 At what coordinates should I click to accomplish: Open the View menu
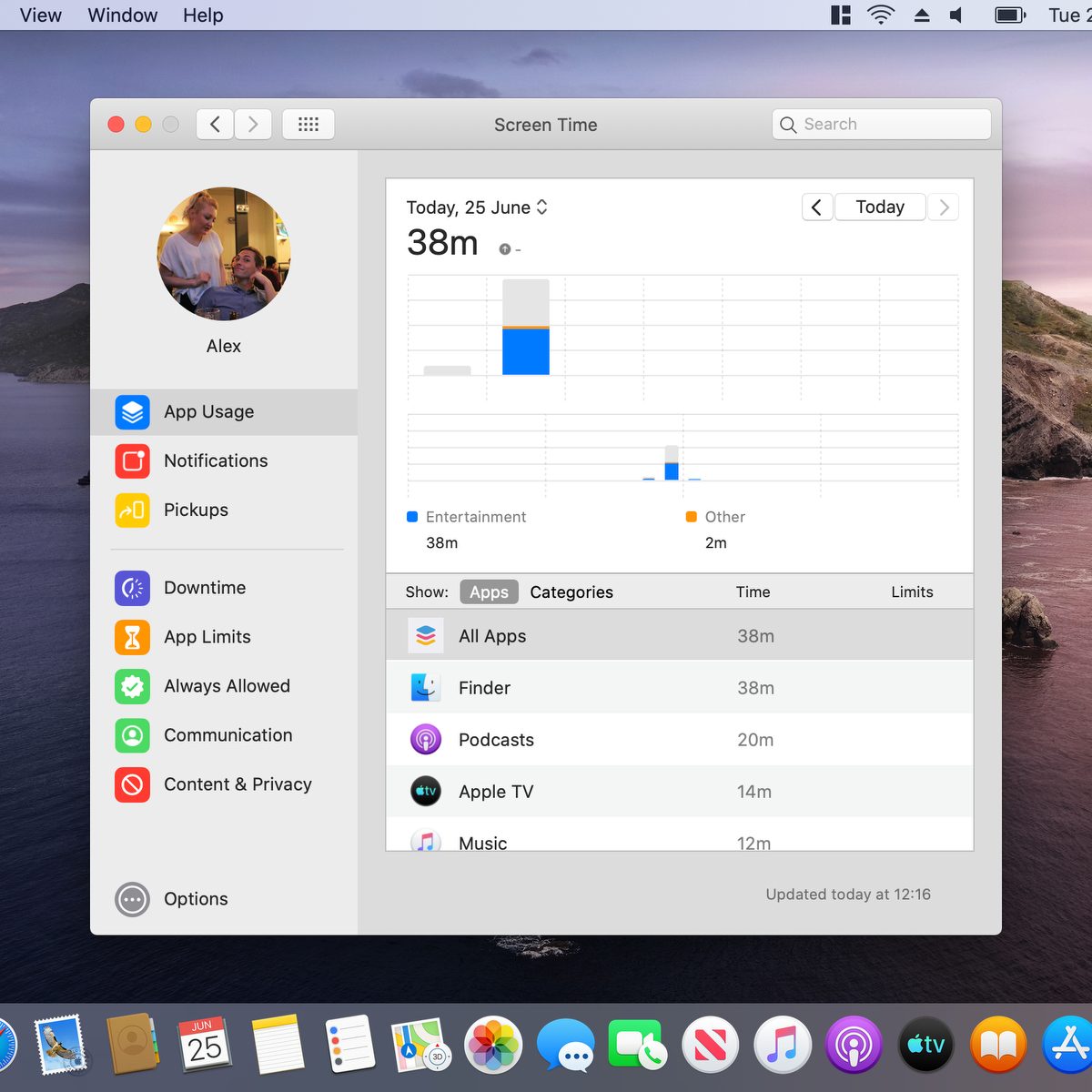(41, 15)
